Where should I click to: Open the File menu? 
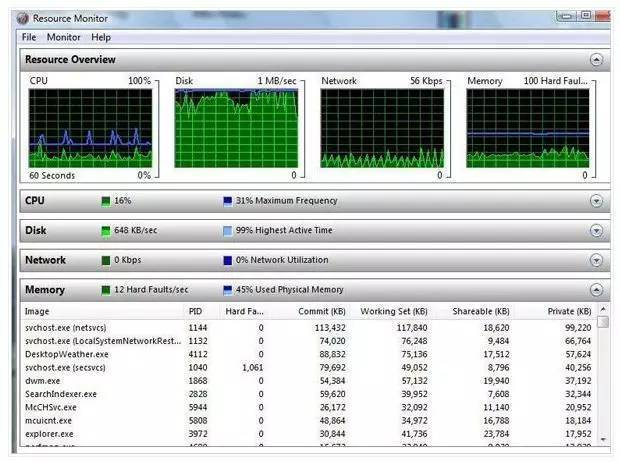click(29, 37)
